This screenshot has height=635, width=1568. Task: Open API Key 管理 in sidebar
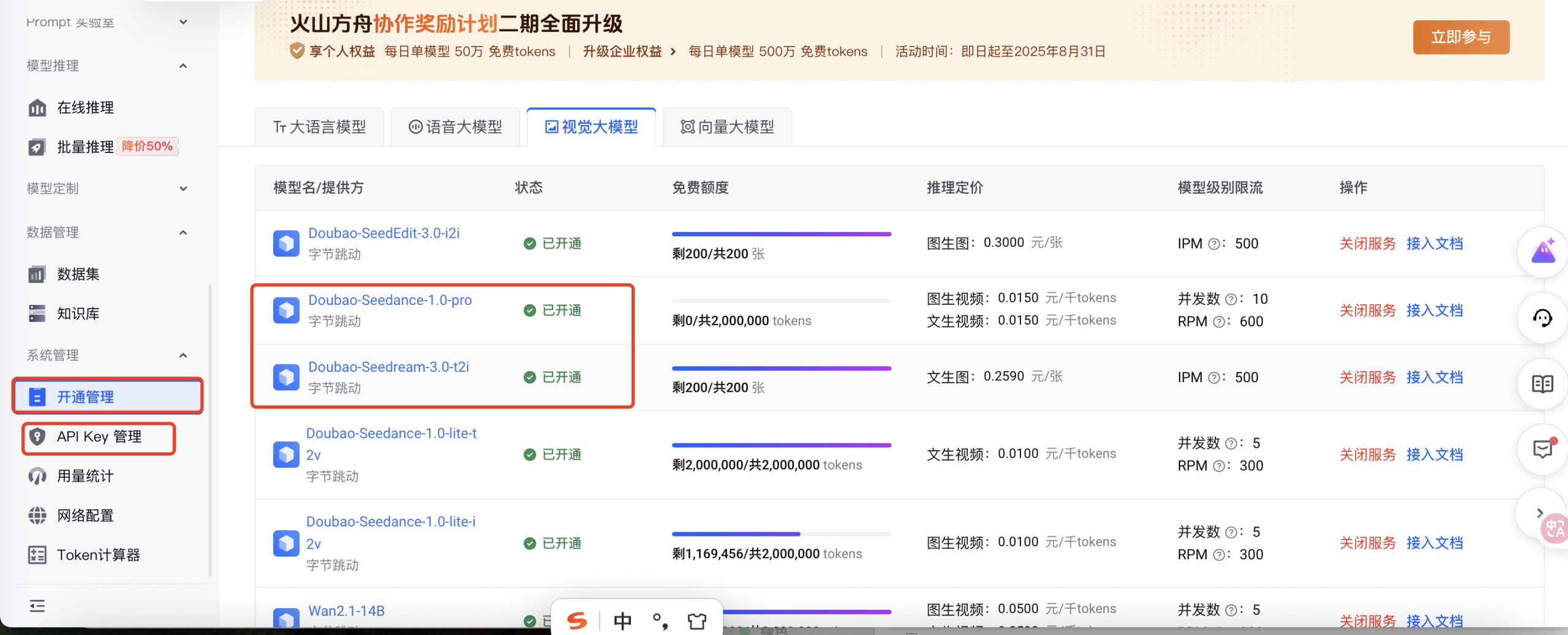click(x=99, y=437)
